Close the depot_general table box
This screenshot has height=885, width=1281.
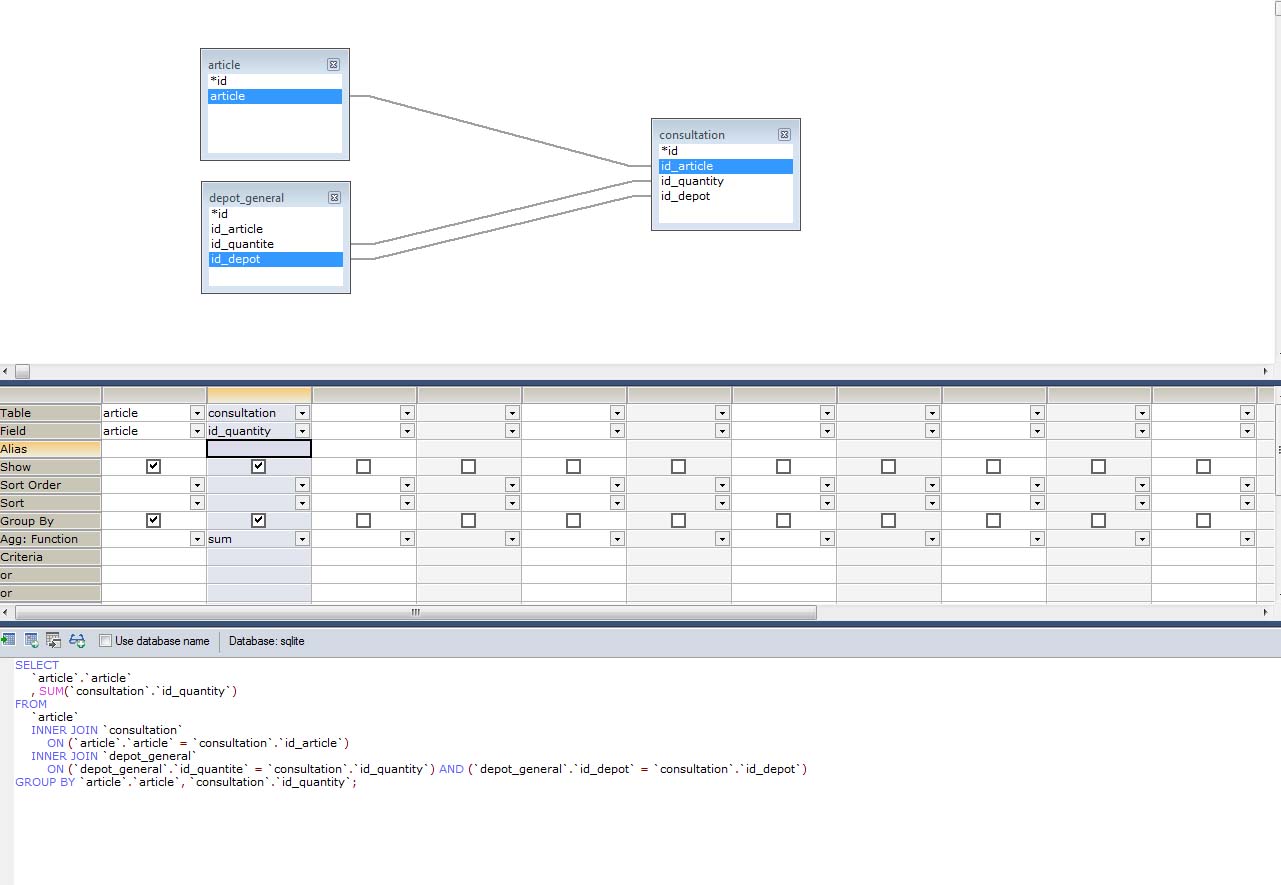click(333, 197)
